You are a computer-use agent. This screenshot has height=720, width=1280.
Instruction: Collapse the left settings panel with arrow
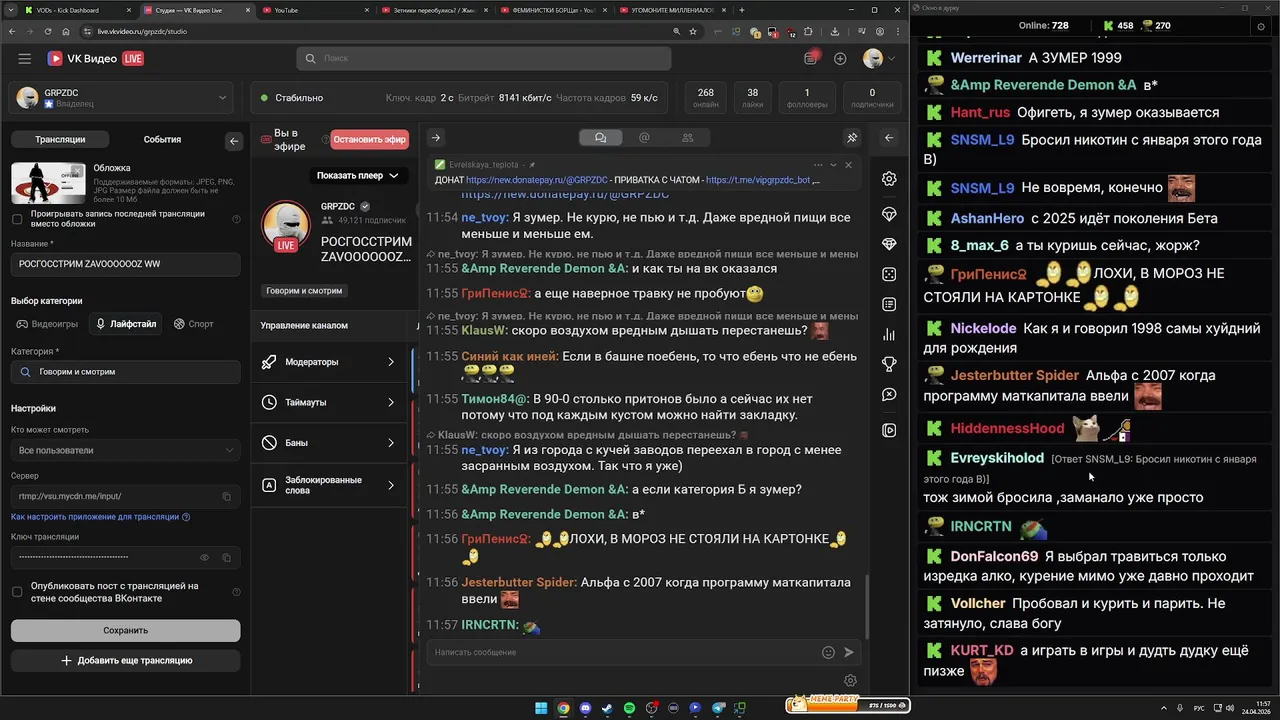click(234, 141)
